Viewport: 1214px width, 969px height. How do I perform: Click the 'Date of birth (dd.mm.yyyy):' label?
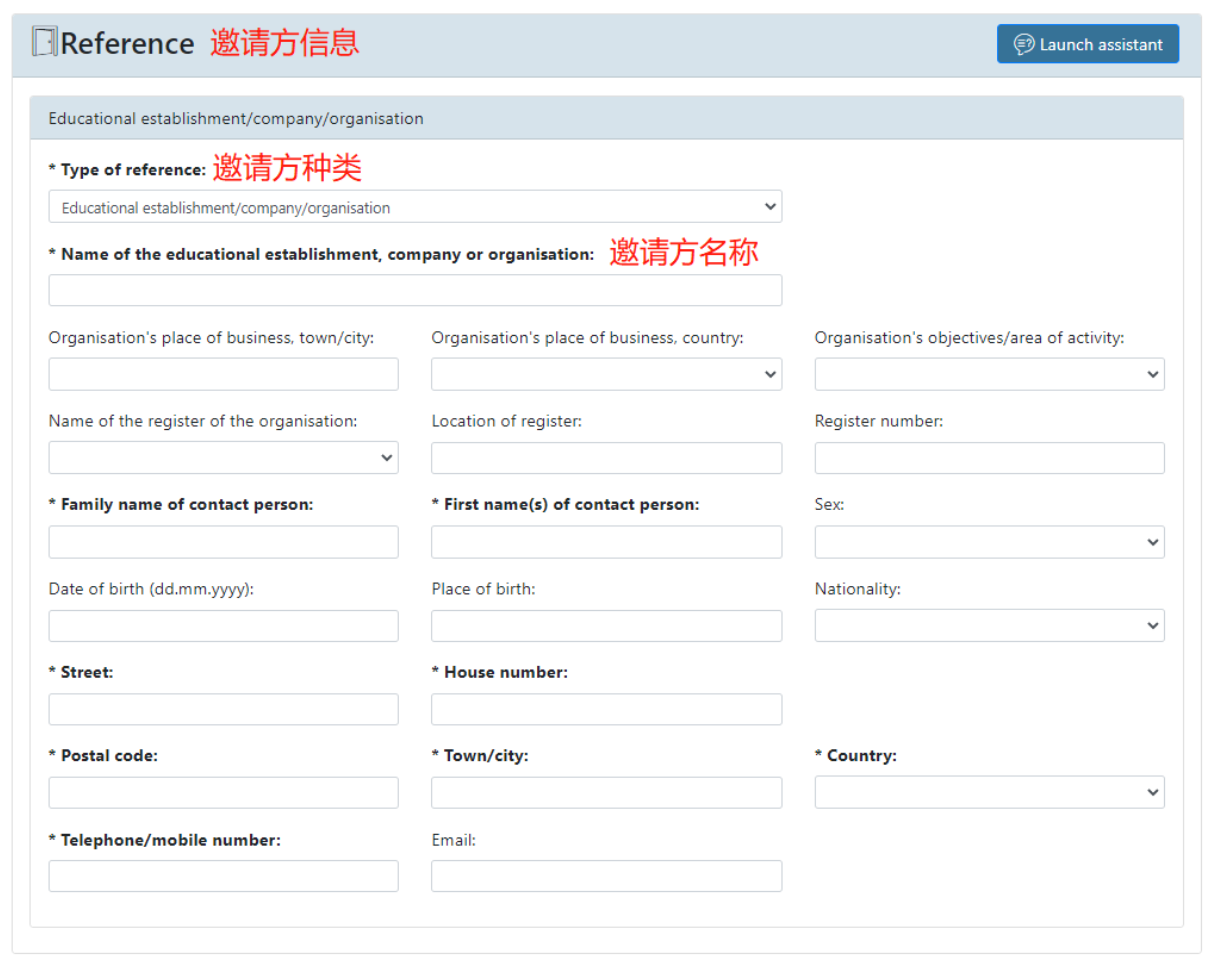click(x=151, y=589)
